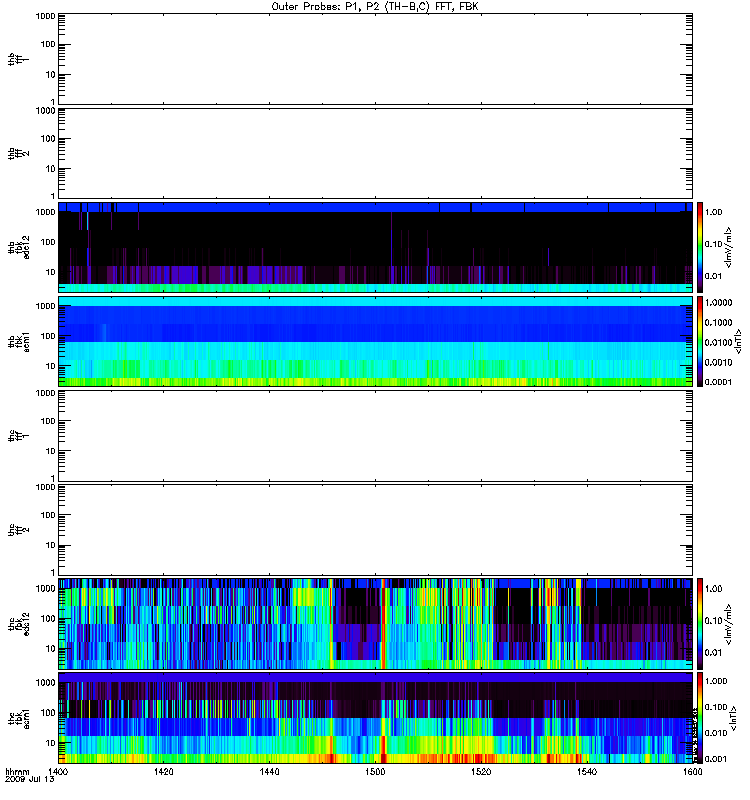The image size is (750, 800).
Task: Click the '1000' y-axis tick of thb fff 1 panel
Action: tap(45, 16)
